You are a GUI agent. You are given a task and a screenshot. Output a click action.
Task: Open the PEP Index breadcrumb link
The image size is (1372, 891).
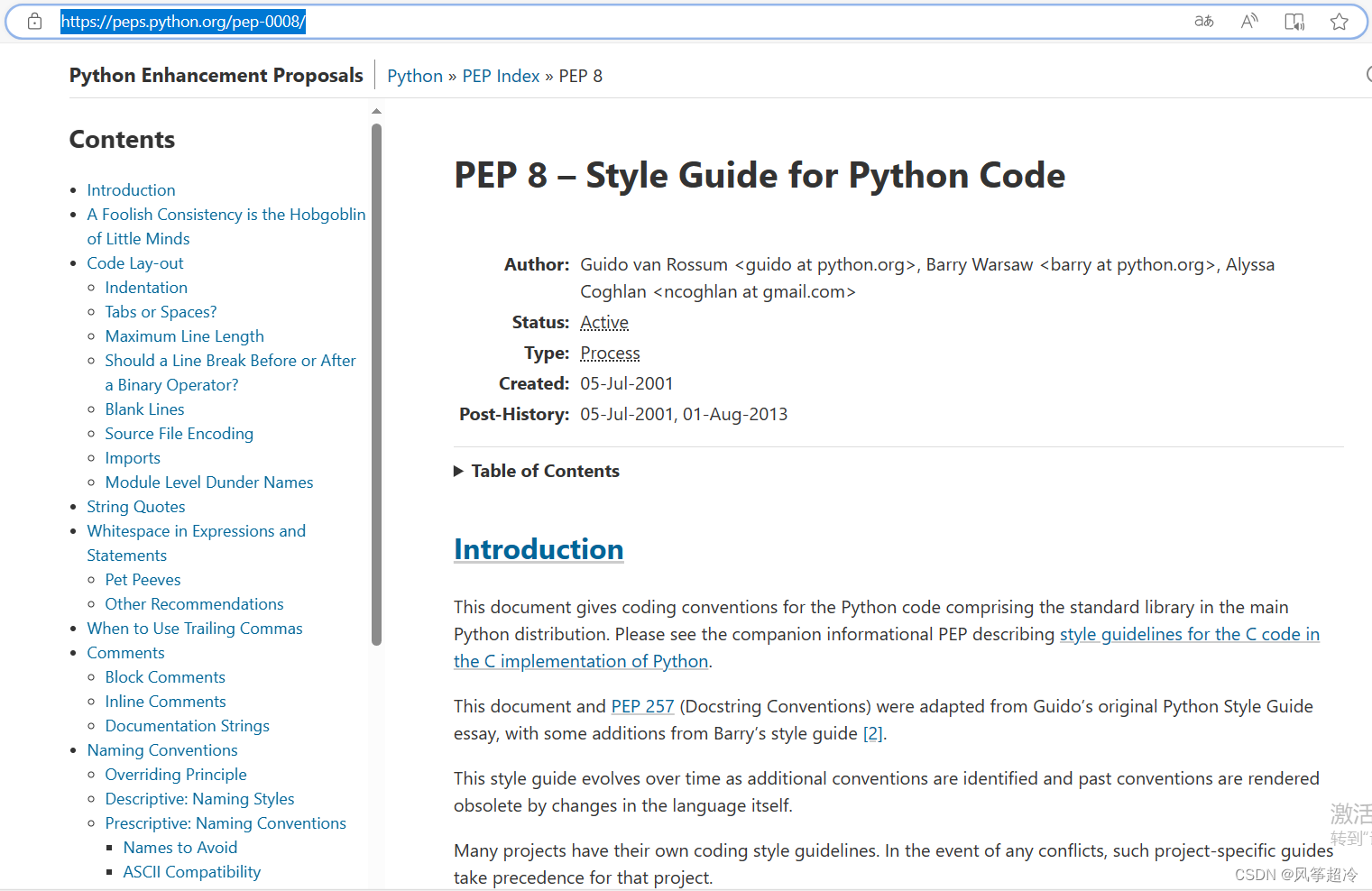coord(501,76)
